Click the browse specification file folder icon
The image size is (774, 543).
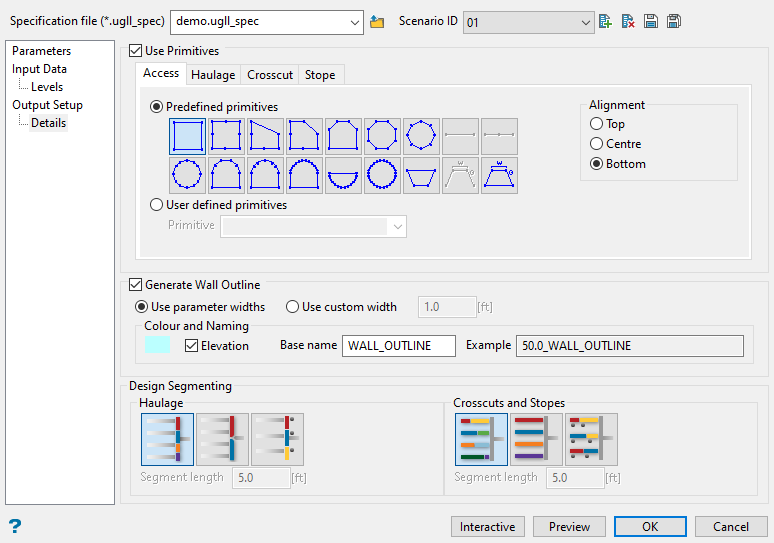[377, 21]
